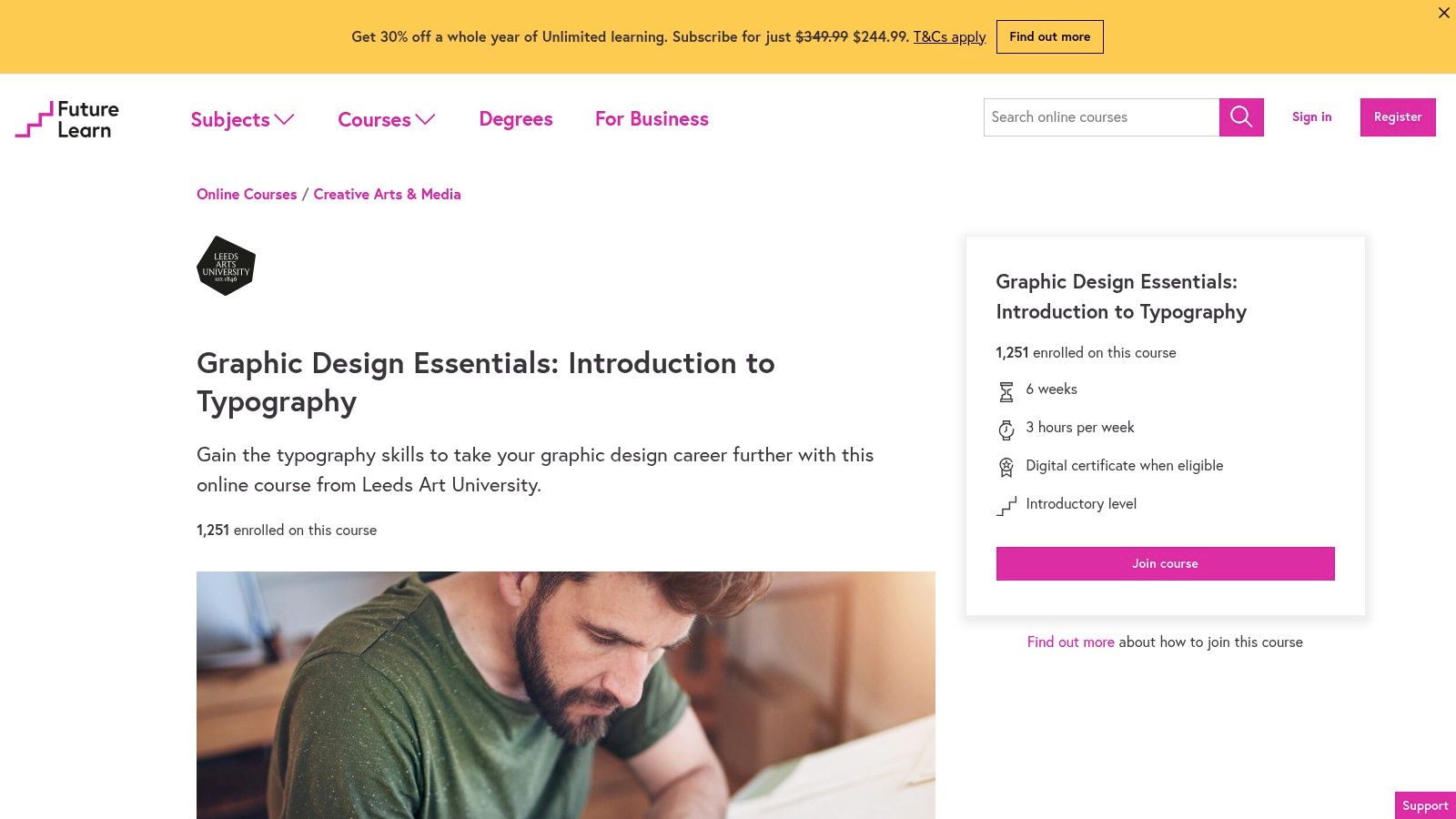Open the Leeds Arts University logo
1456x819 pixels.
coord(226,266)
